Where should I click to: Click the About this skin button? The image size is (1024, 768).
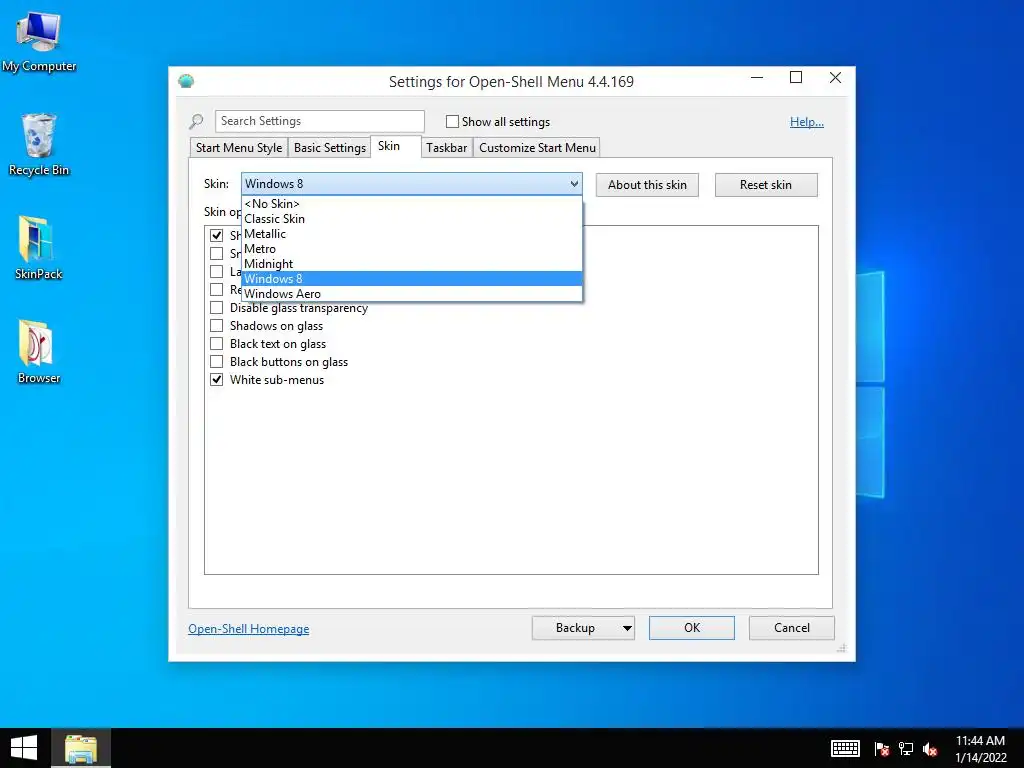tap(647, 185)
